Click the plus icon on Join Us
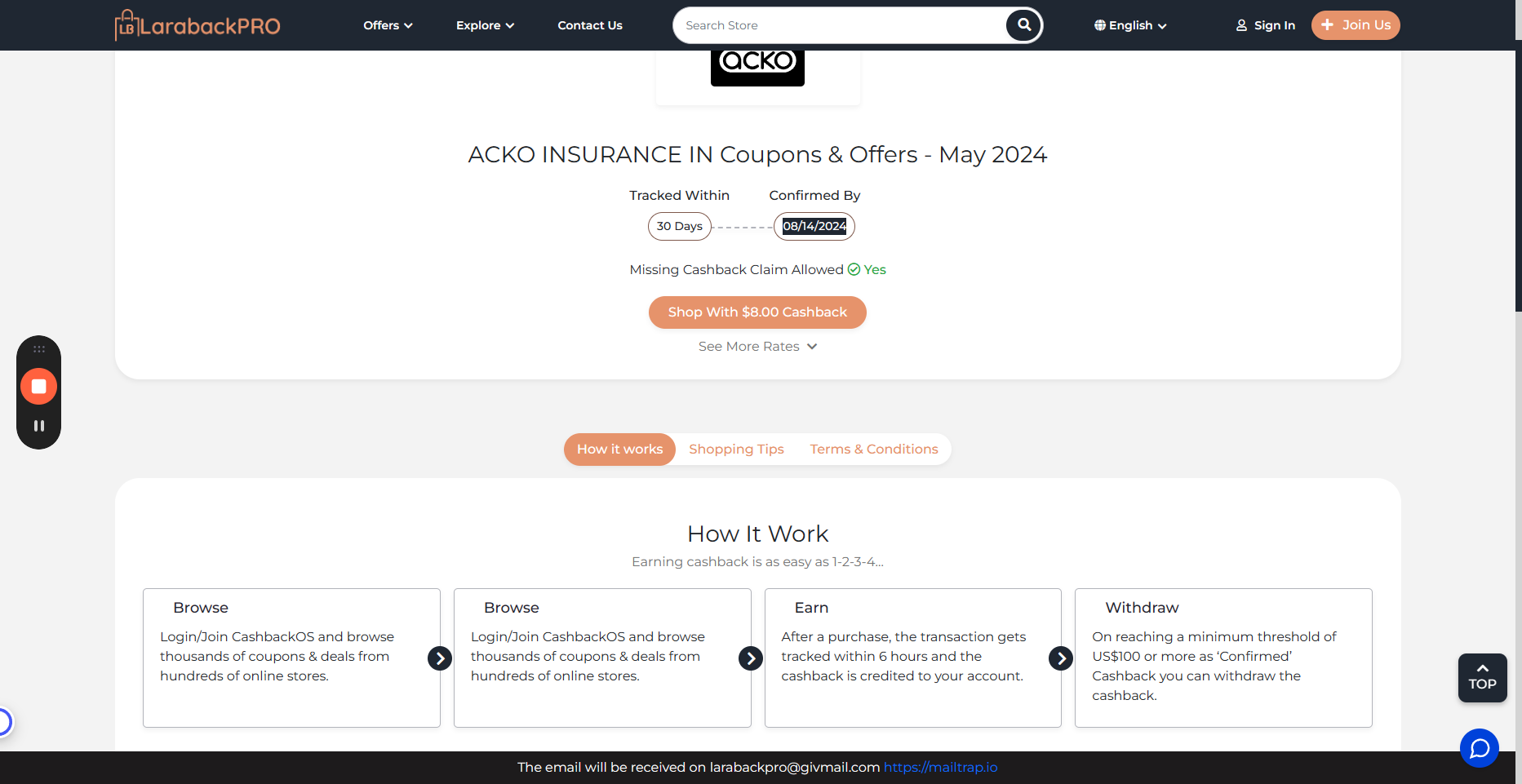 [1327, 25]
